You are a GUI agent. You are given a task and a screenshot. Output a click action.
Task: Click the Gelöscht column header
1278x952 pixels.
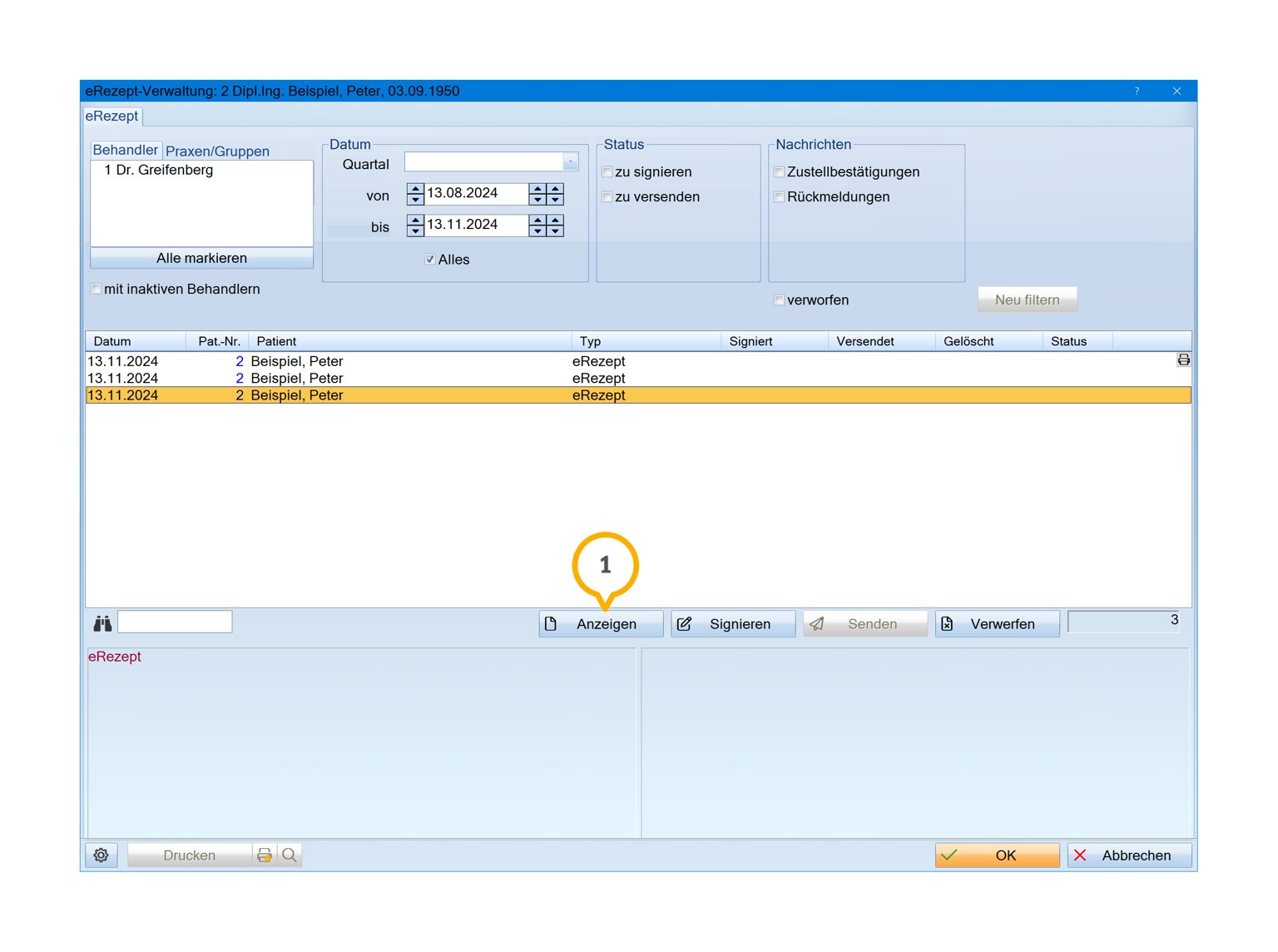point(989,341)
